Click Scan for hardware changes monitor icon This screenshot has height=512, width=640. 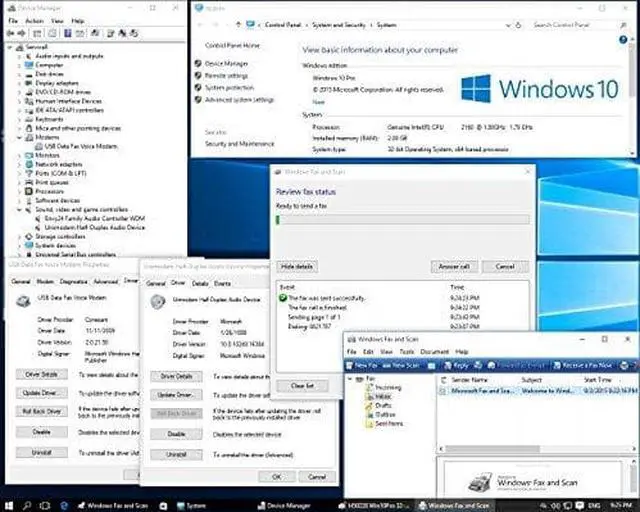click(95, 33)
